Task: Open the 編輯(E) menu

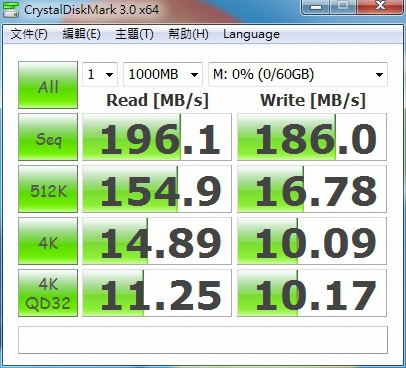Action: [x=82, y=34]
